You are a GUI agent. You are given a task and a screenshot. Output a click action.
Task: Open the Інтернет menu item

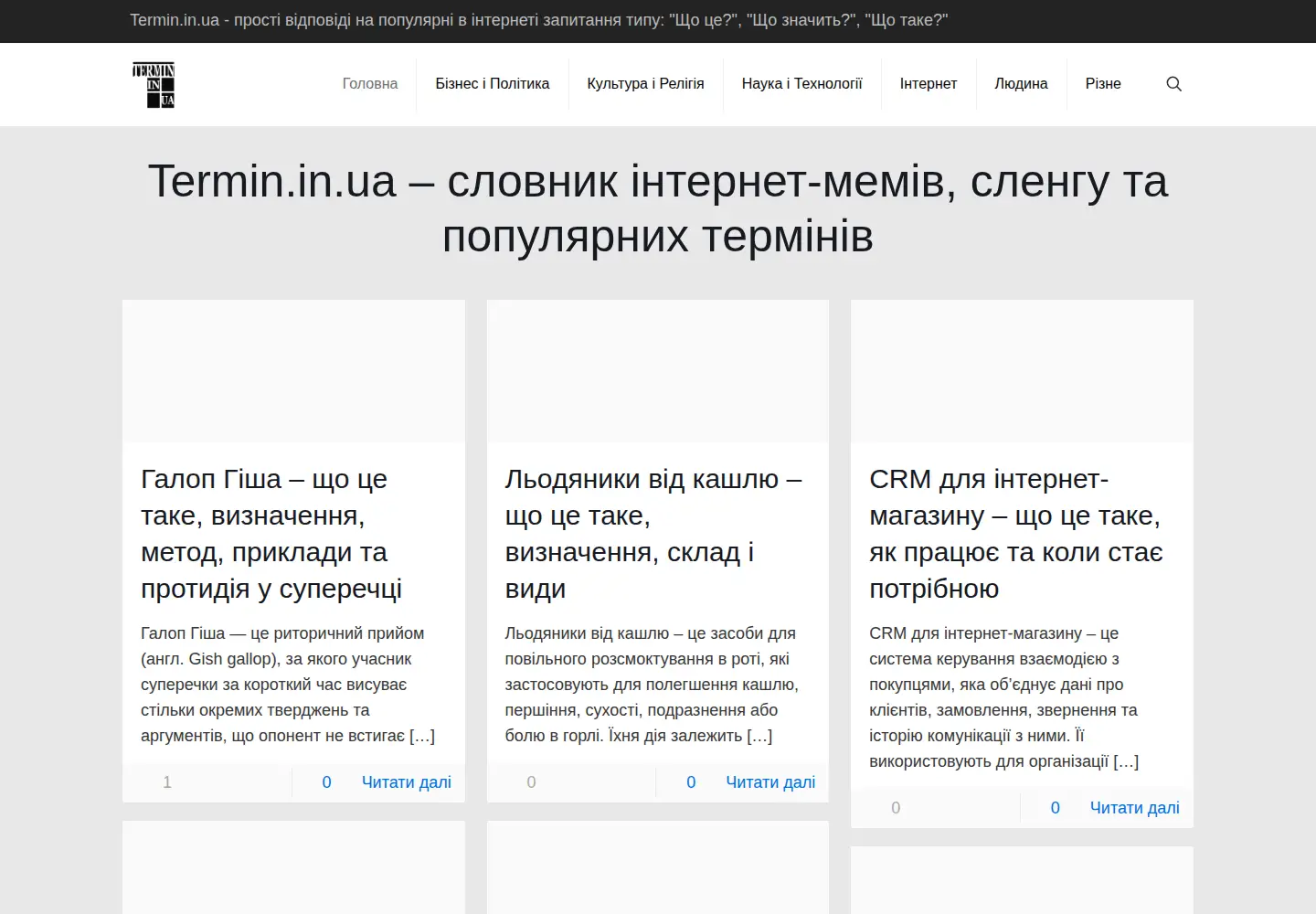point(929,84)
